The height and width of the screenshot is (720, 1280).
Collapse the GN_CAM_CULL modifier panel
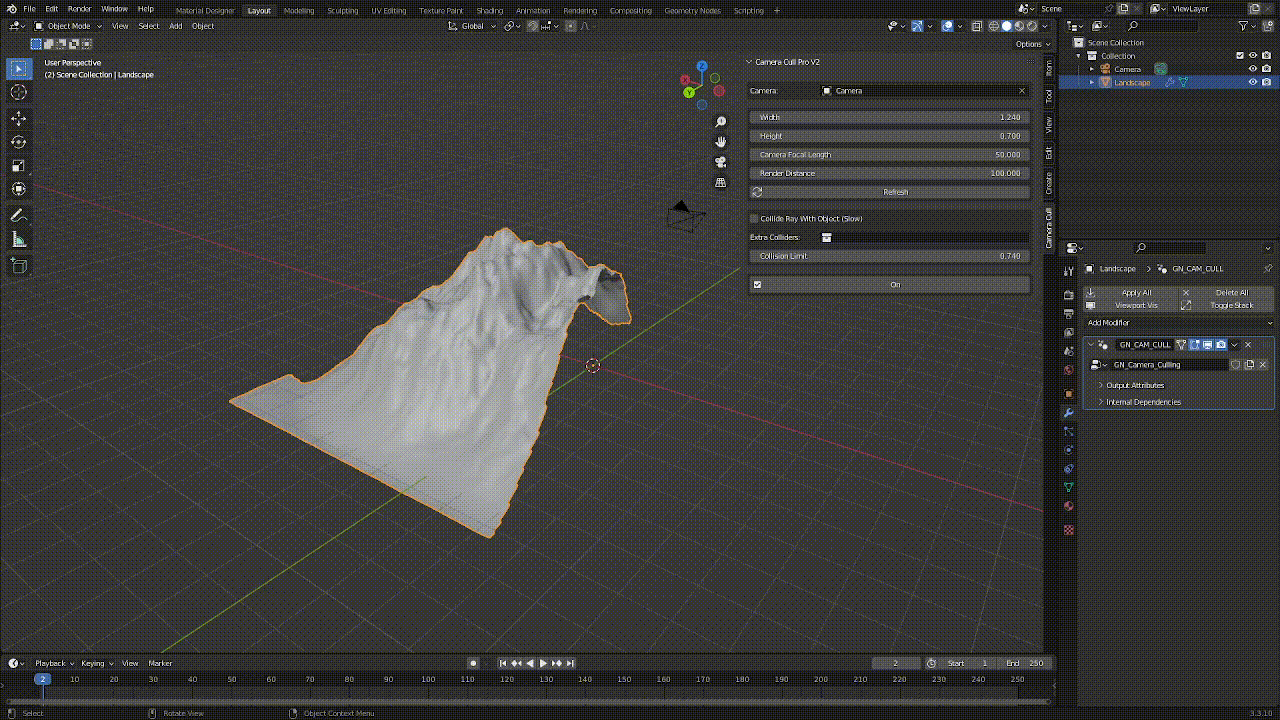1091,344
